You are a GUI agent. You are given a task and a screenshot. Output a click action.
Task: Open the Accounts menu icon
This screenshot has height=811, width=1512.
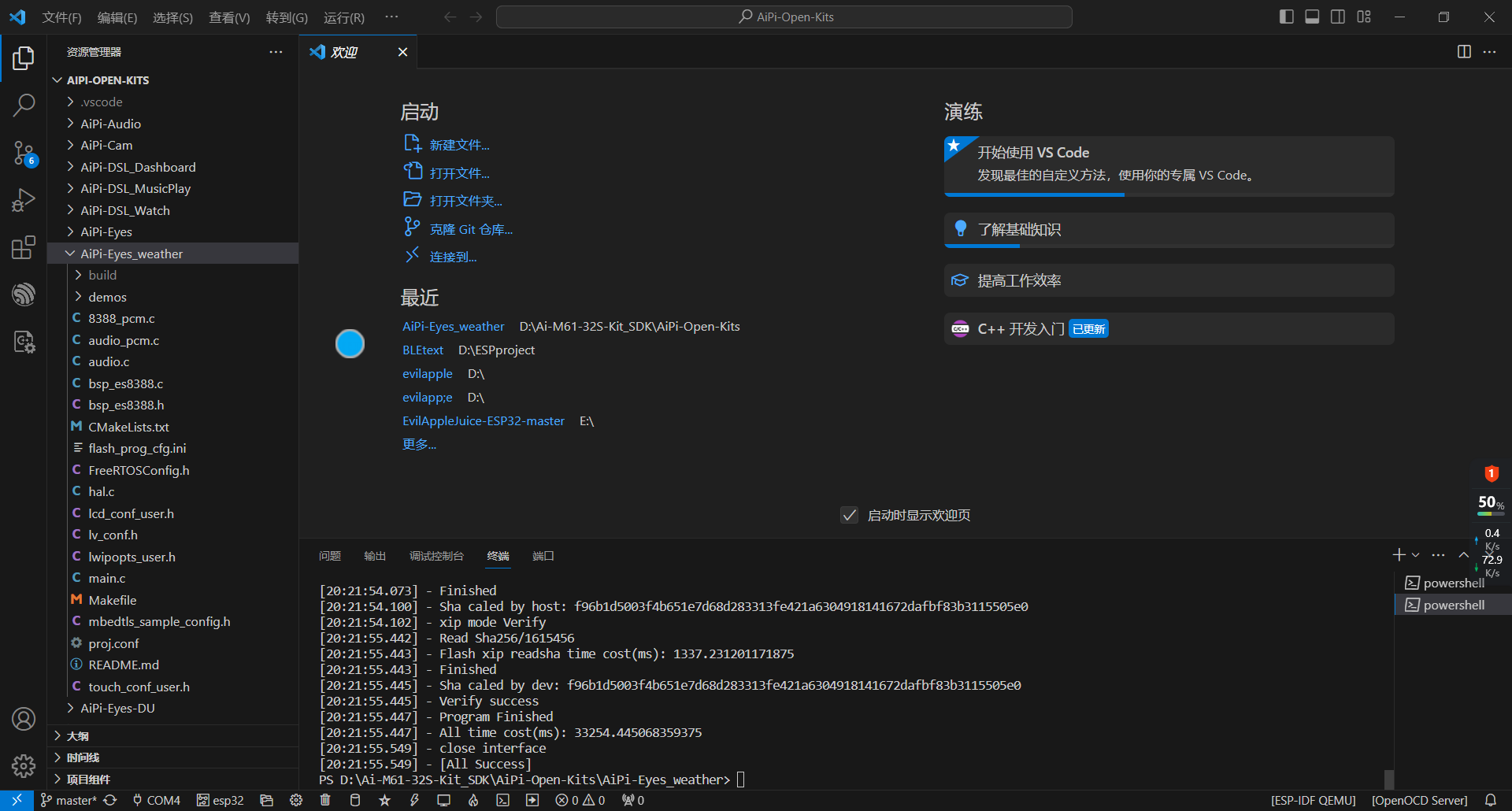coord(24,719)
